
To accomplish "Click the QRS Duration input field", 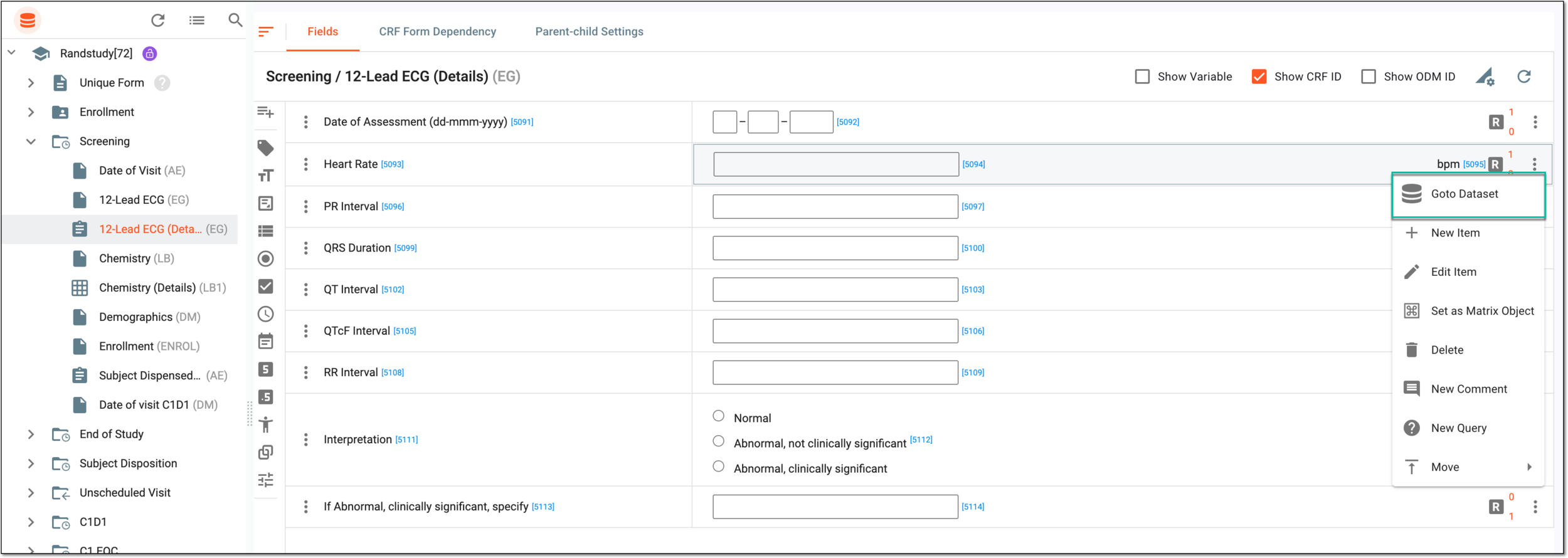I will pyautogui.click(x=835, y=248).
